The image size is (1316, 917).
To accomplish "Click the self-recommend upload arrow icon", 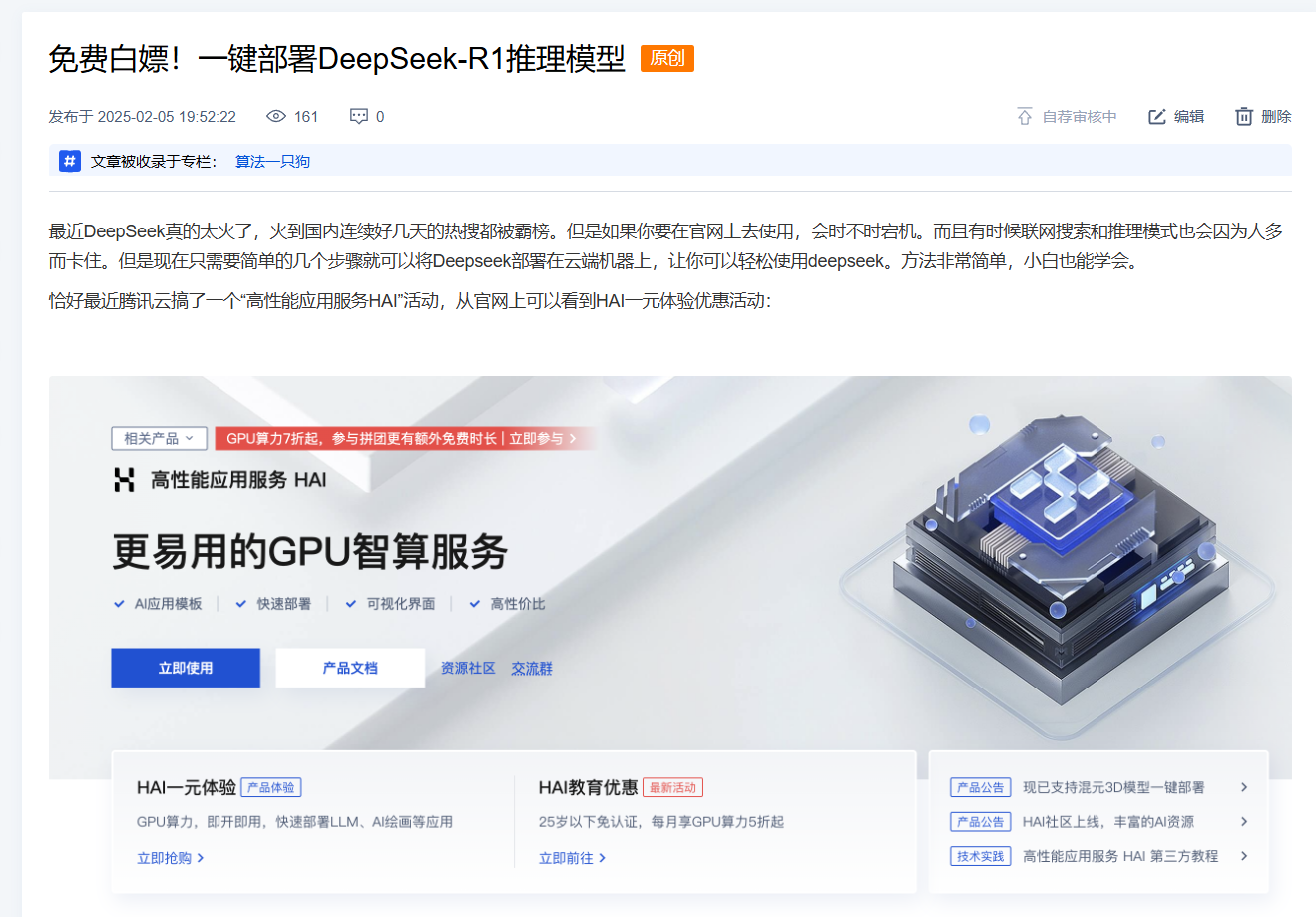I will click(1025, 117).
